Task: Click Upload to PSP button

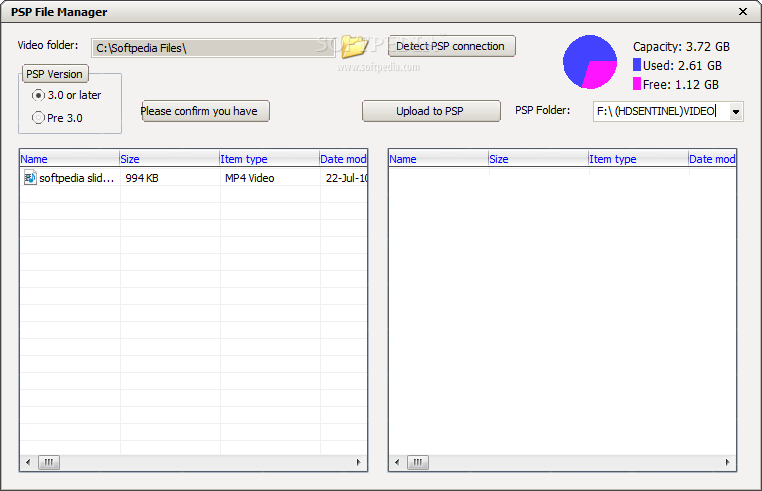Action: pyautogui.click(x=431, y=111)
